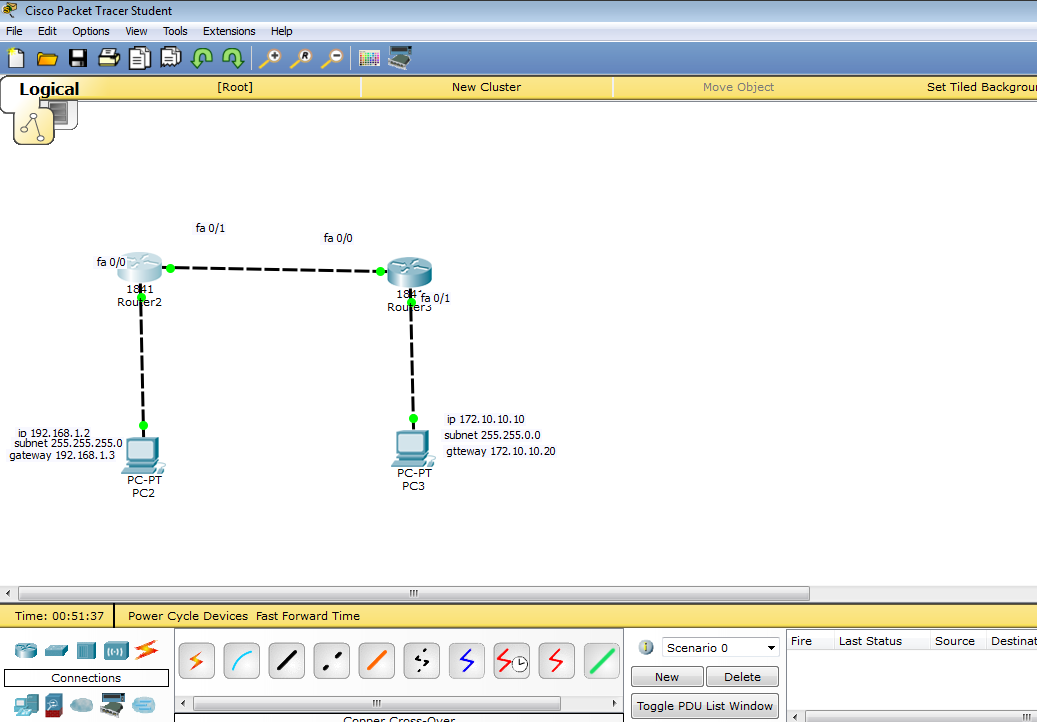Switch to the Logical workspace tab
The width and height of the screenshot is (1037, 722).
coord(49,89)
